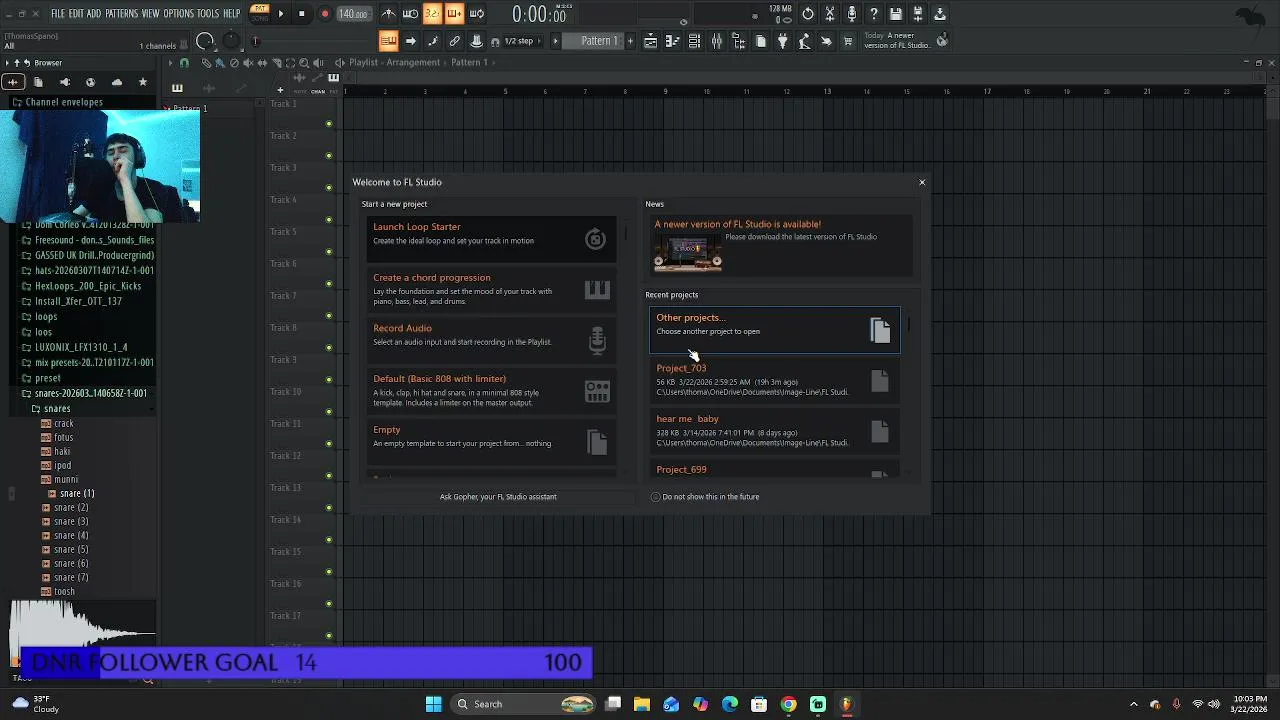Open the PATTERNS menu

tap(121, 14)
